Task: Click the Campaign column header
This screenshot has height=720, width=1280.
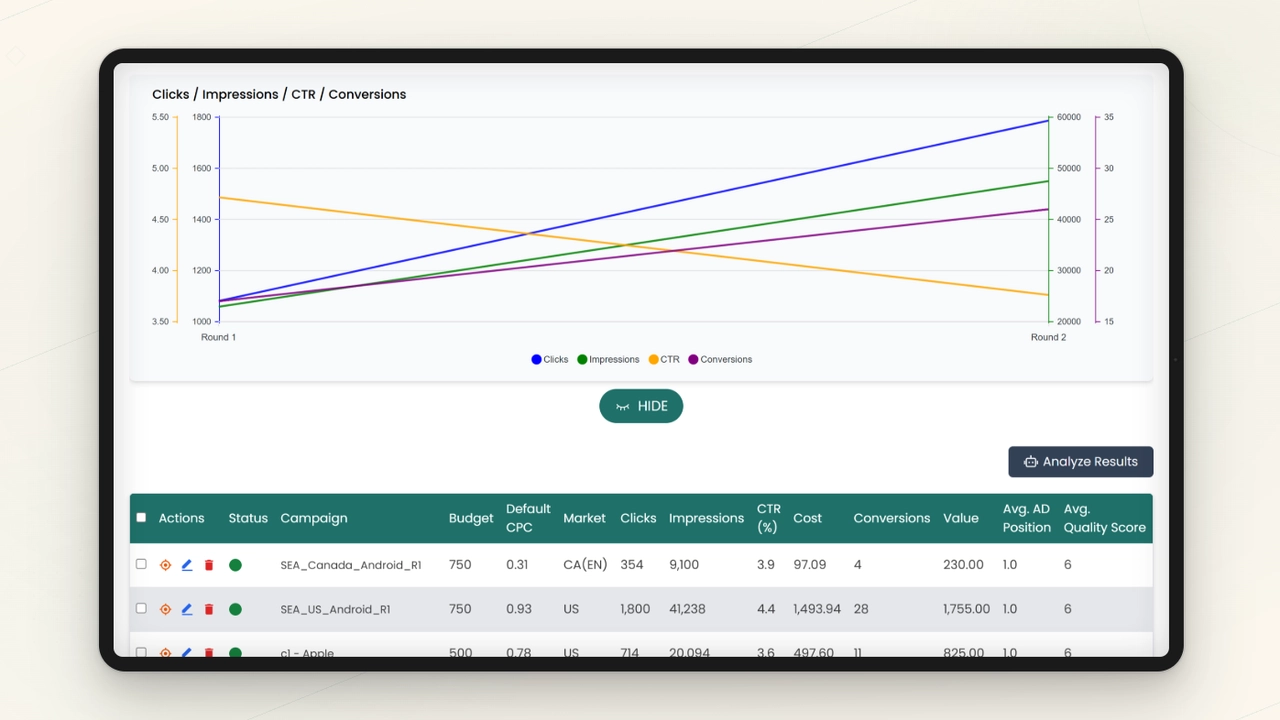Action: [313, 517]
